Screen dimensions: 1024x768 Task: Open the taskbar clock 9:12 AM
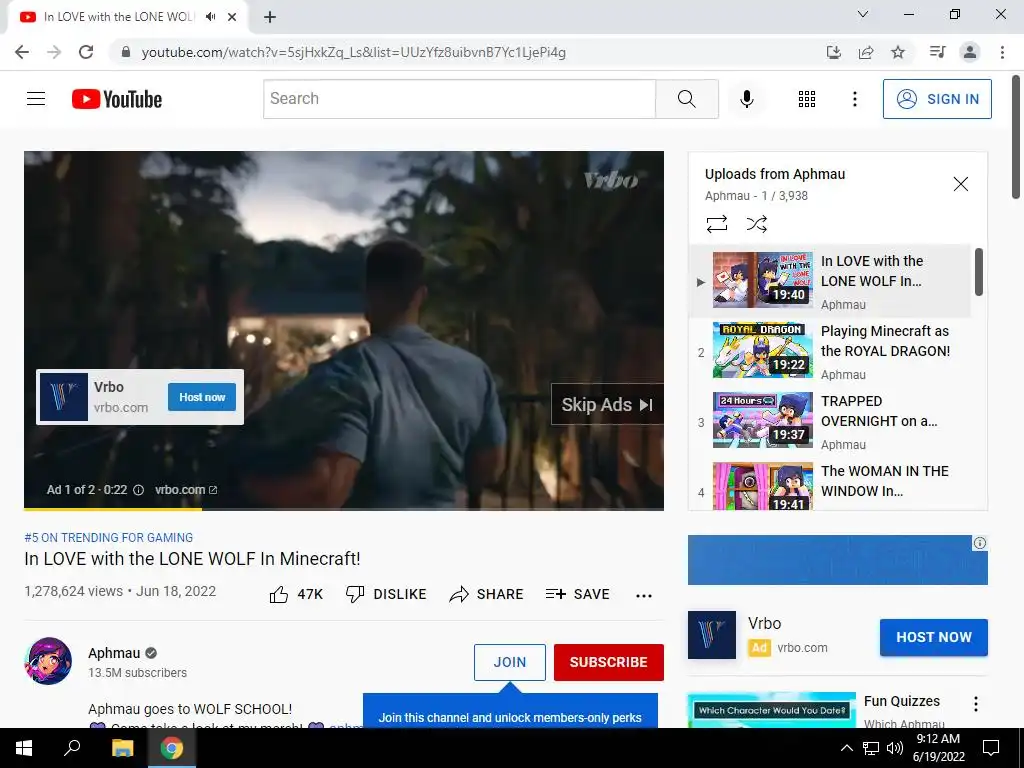(938, 748)
